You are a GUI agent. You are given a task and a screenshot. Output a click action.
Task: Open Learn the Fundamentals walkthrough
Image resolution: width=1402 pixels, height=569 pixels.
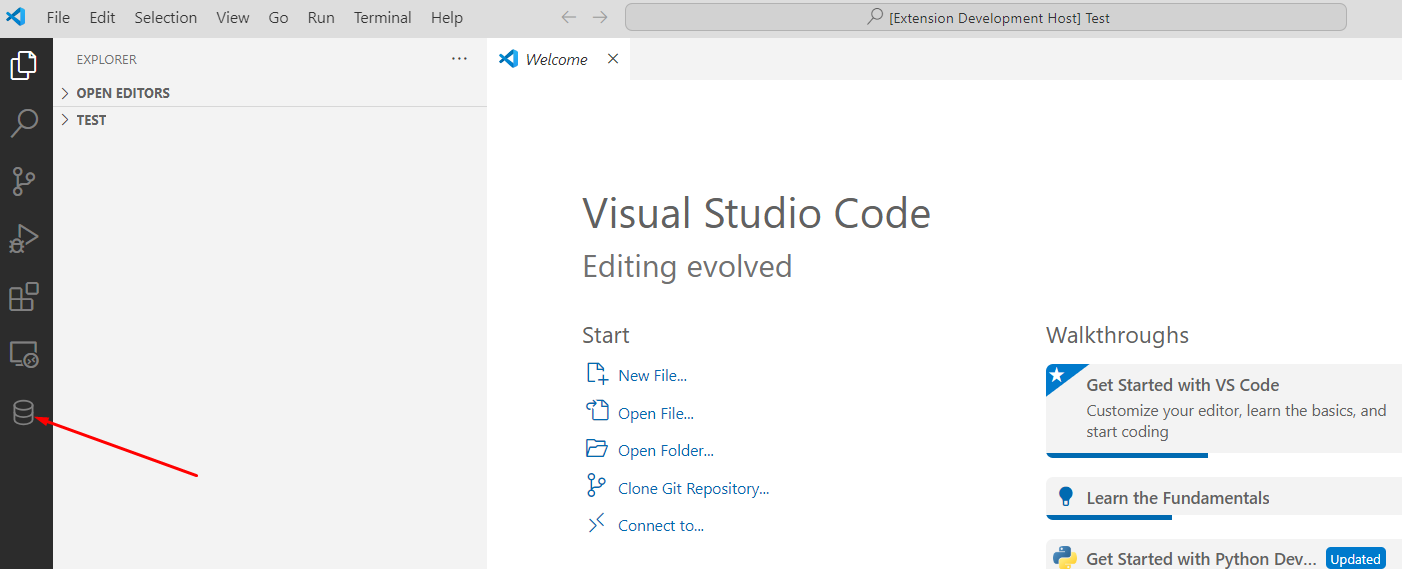coord(1224,498)
